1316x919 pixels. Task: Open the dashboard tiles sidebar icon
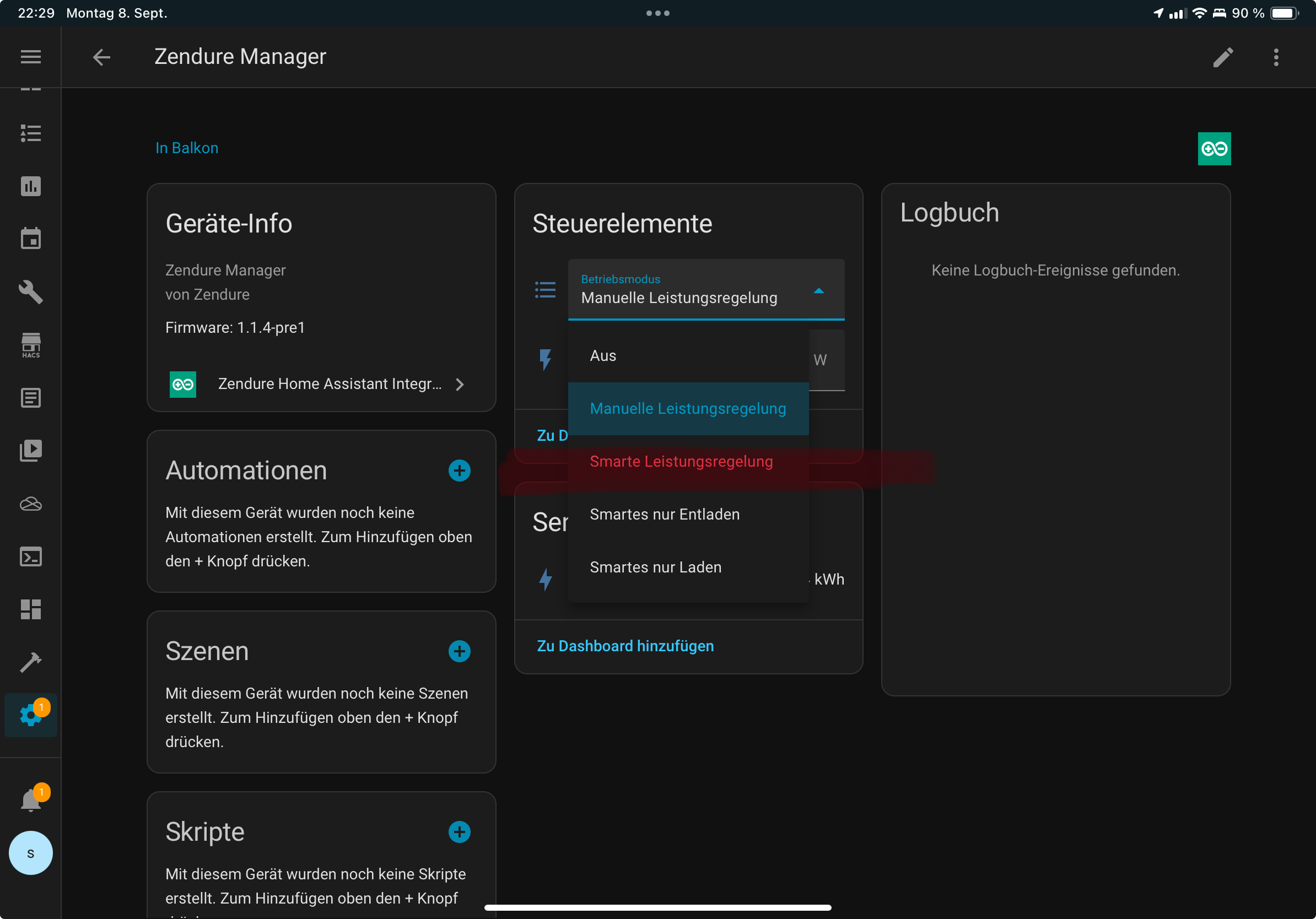(x=30, y=609)
